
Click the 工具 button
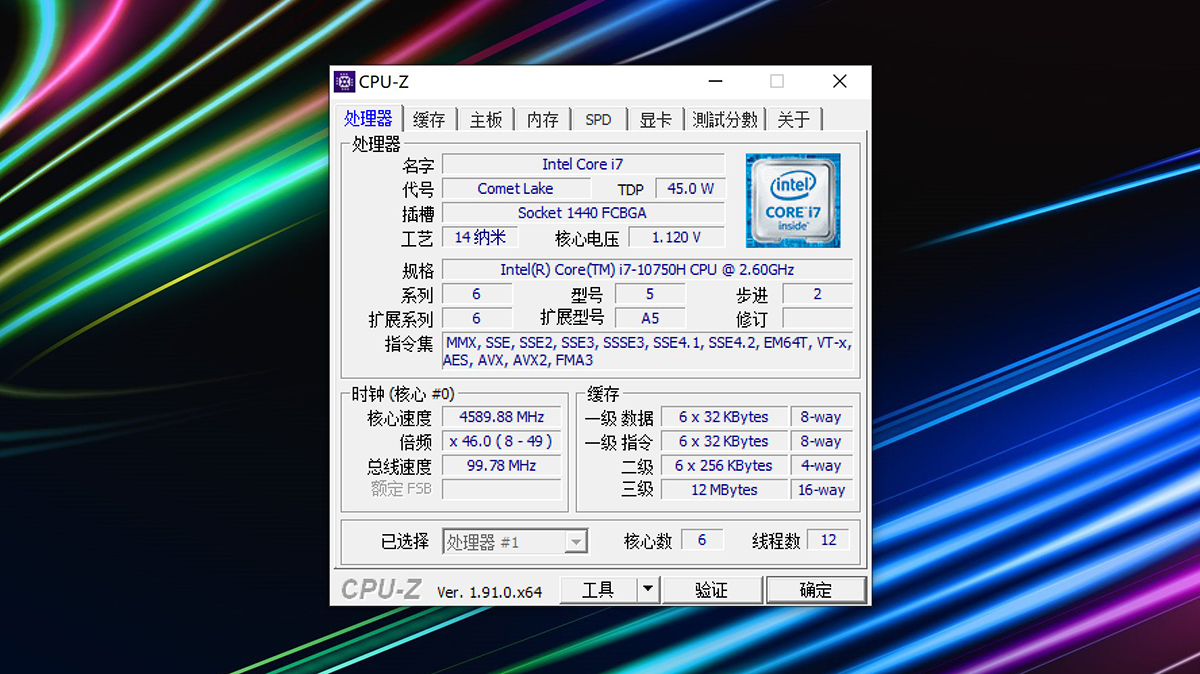click(x=598, y=590)
